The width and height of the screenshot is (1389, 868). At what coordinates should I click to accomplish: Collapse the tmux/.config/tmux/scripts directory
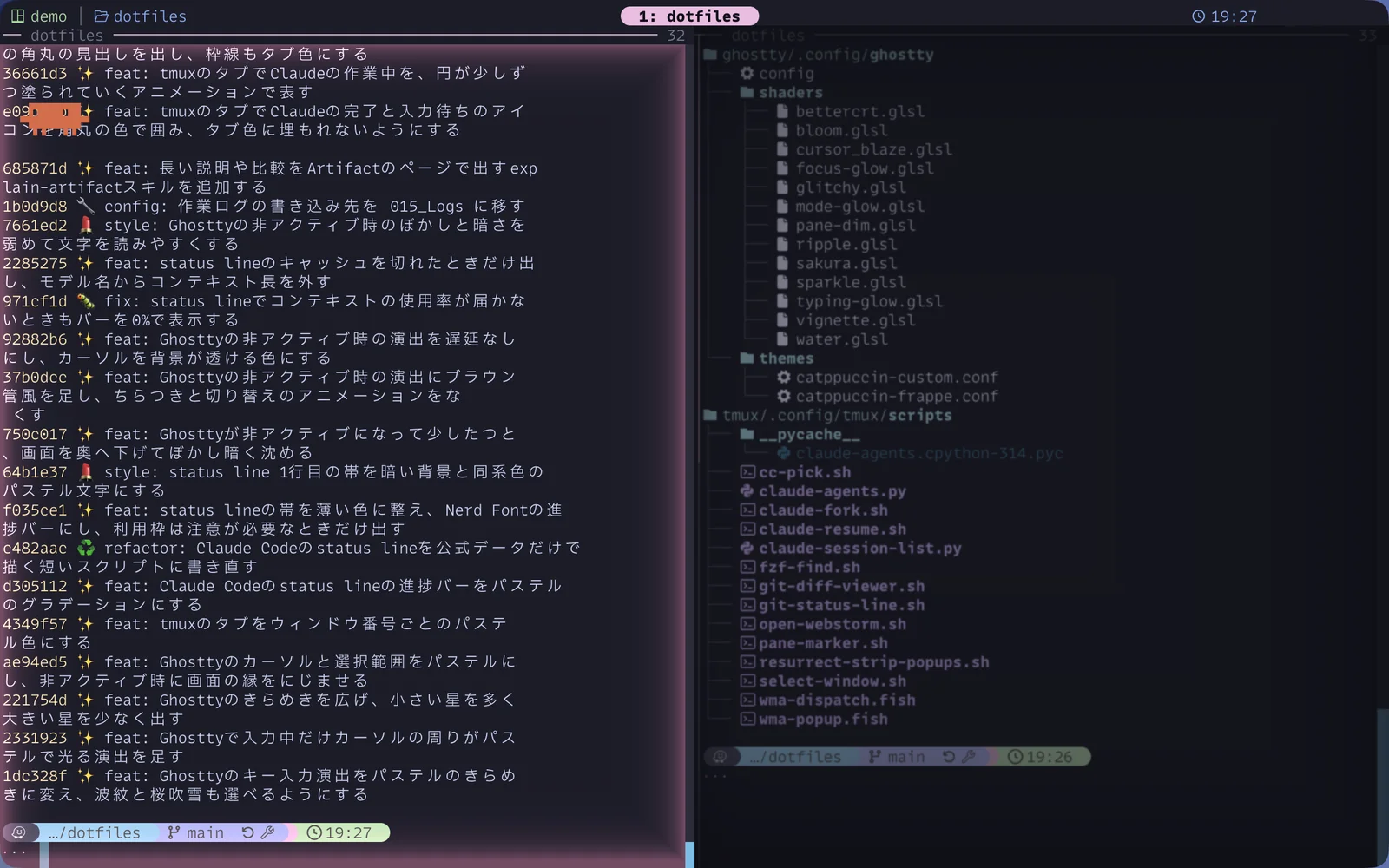(x=828, y=415)
